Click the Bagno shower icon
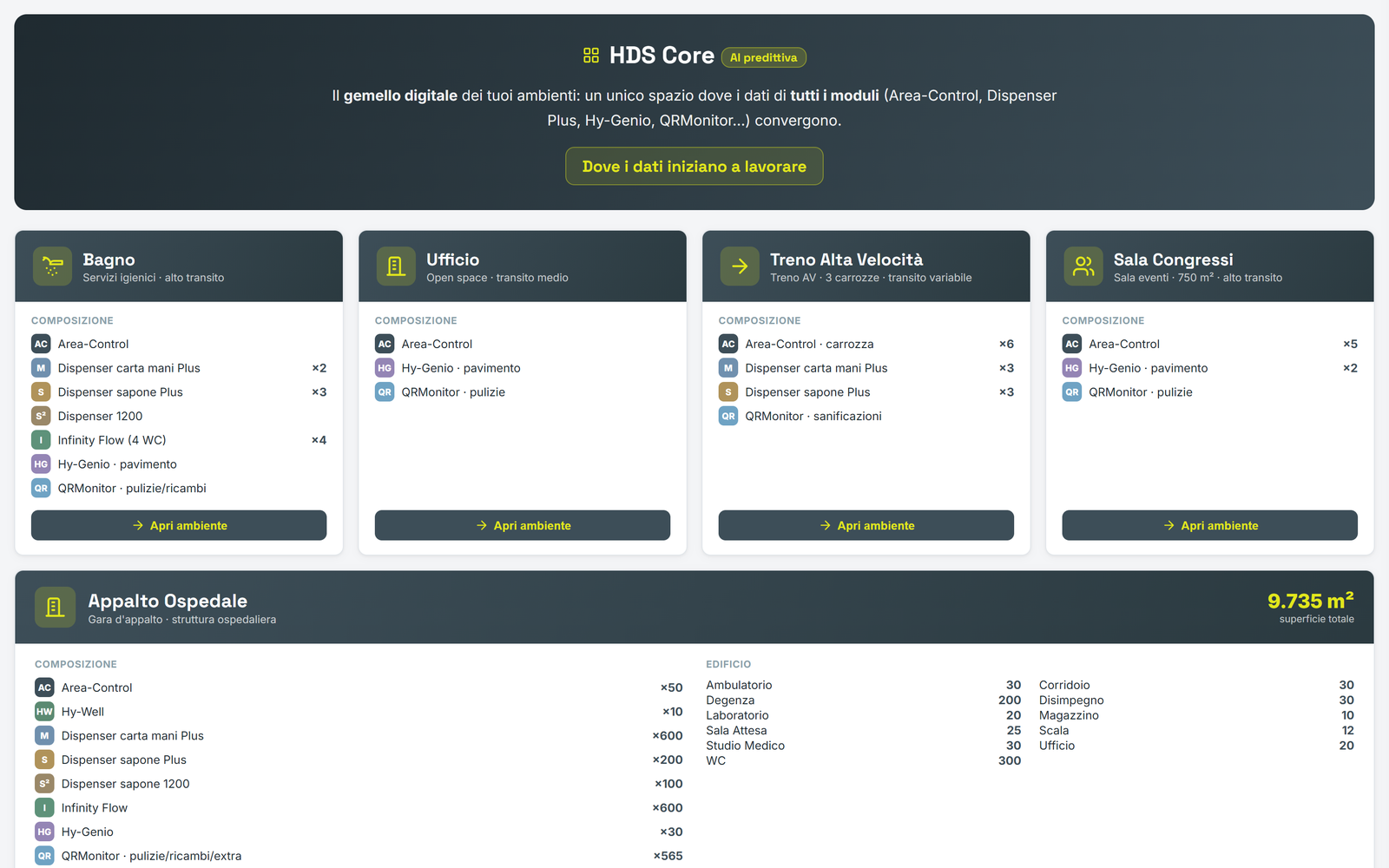1389x868 pixels. 52,266
